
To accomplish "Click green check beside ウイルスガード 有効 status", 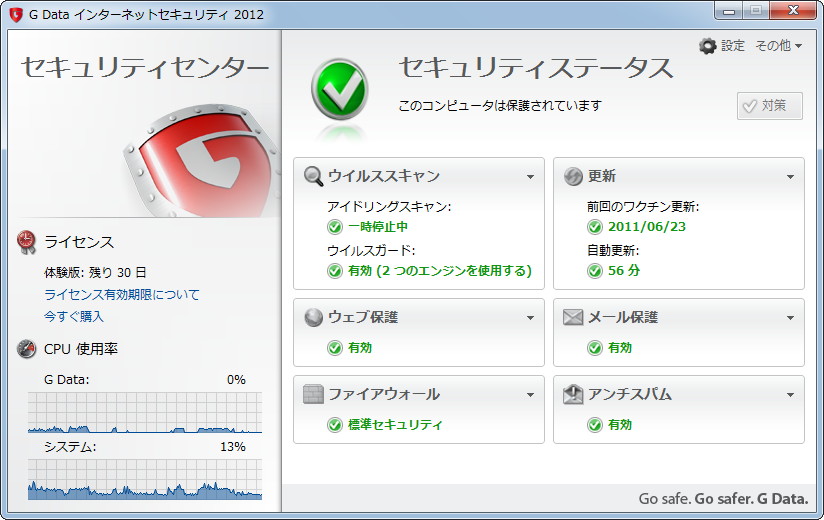I will click(x=335, y=271).
